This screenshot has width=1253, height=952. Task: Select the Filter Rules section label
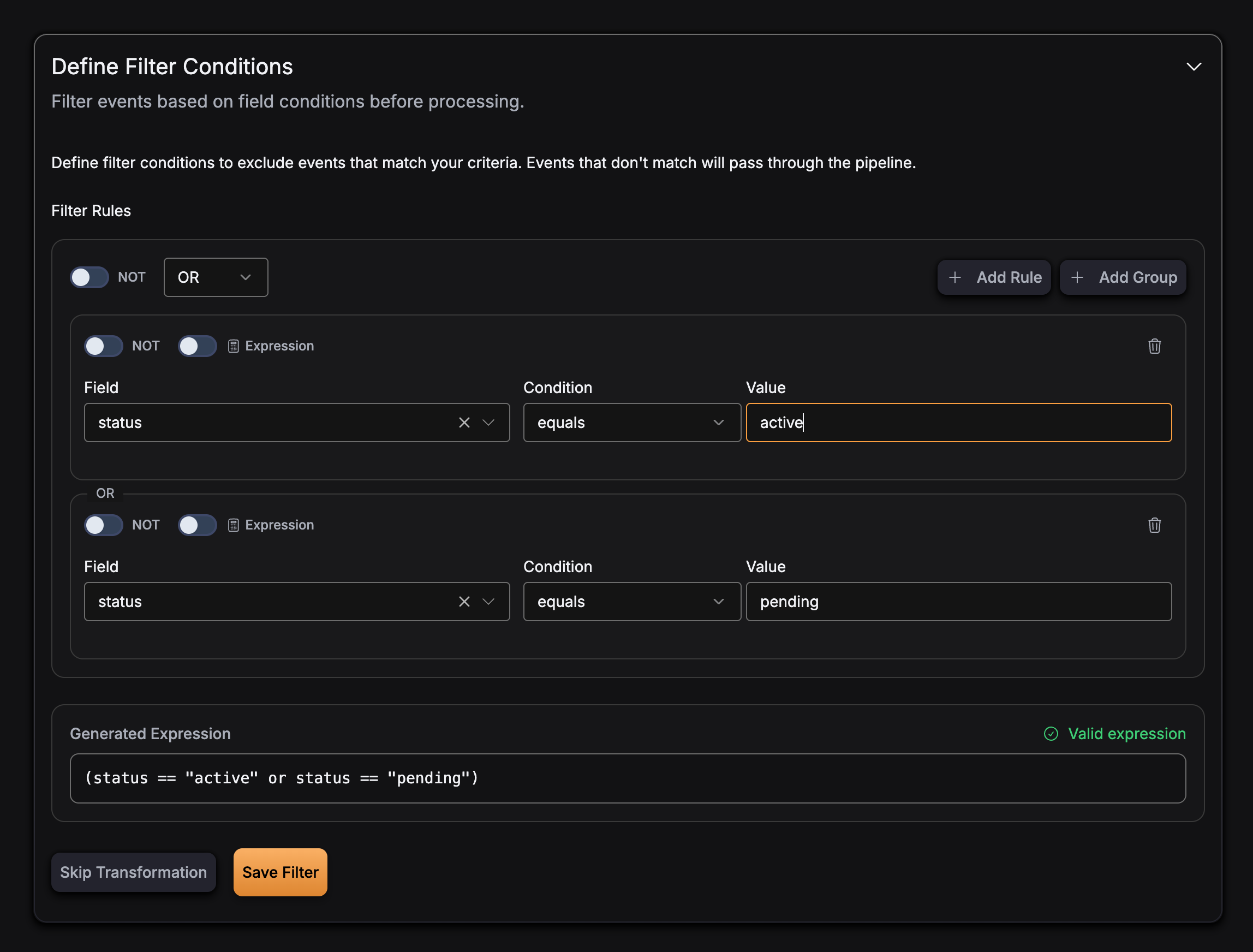pos(91,210)
